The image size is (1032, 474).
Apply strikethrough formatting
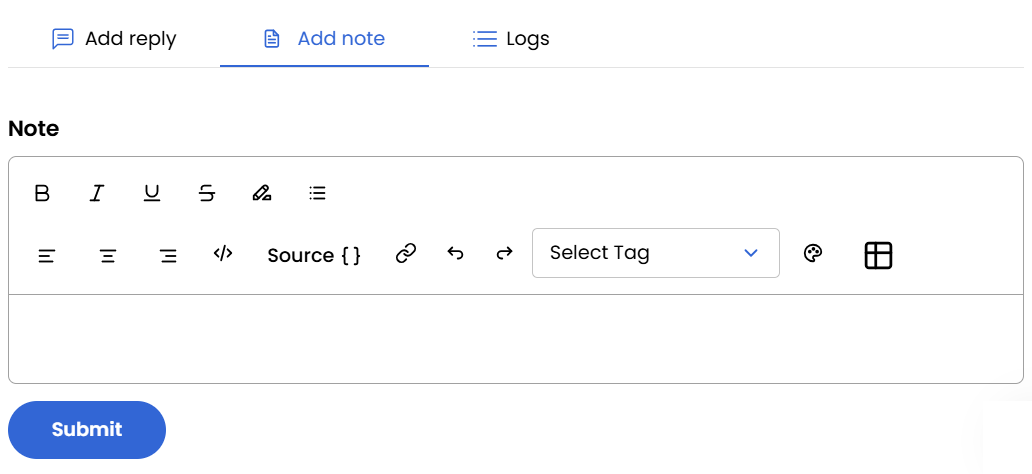tap(207, 193)
